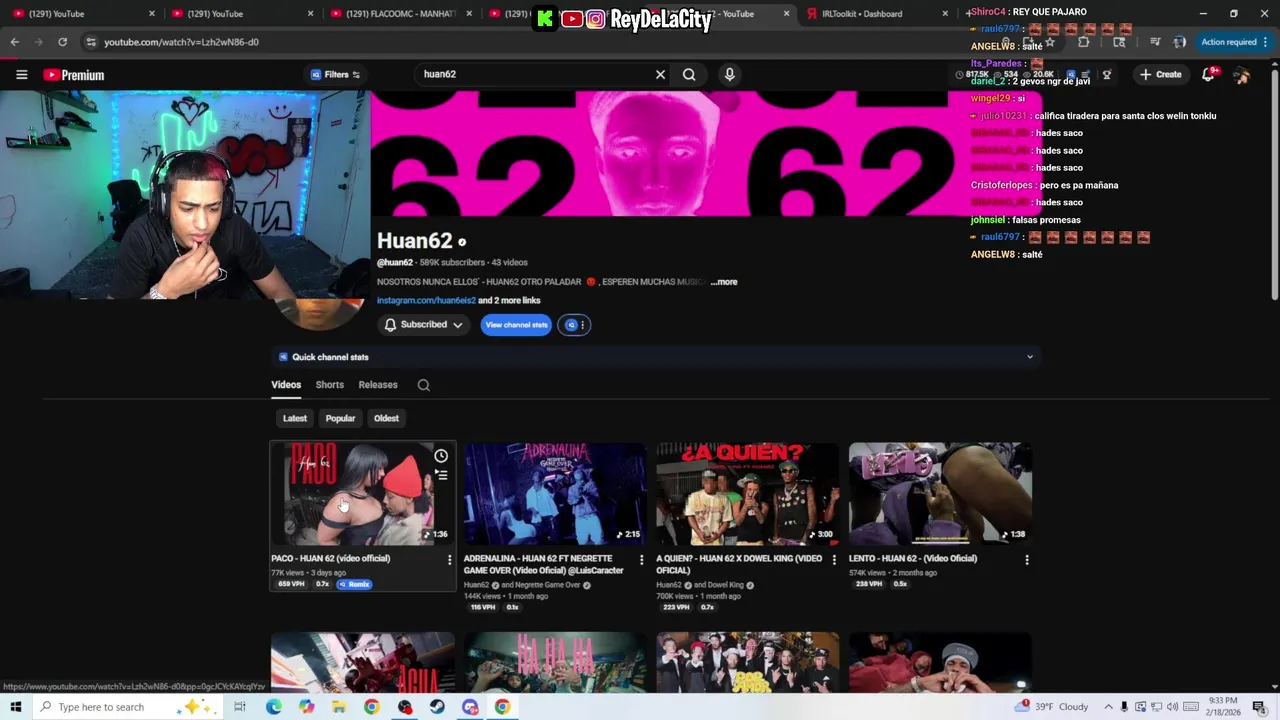Open the Filters button in top bar
Screen dimensions: 1280x720
point(335,74)
